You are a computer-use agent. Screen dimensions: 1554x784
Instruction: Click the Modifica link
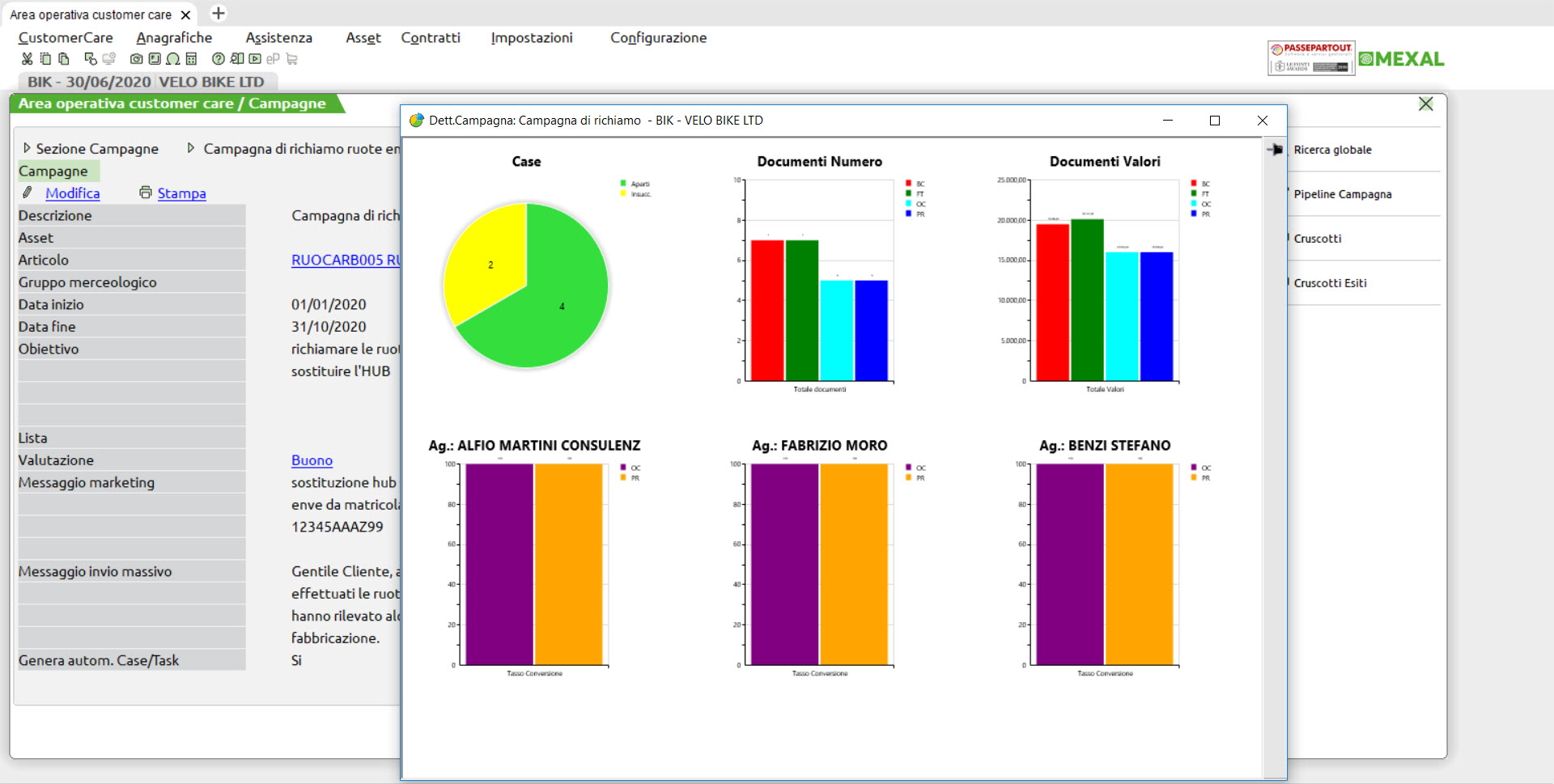click(72, 193)
